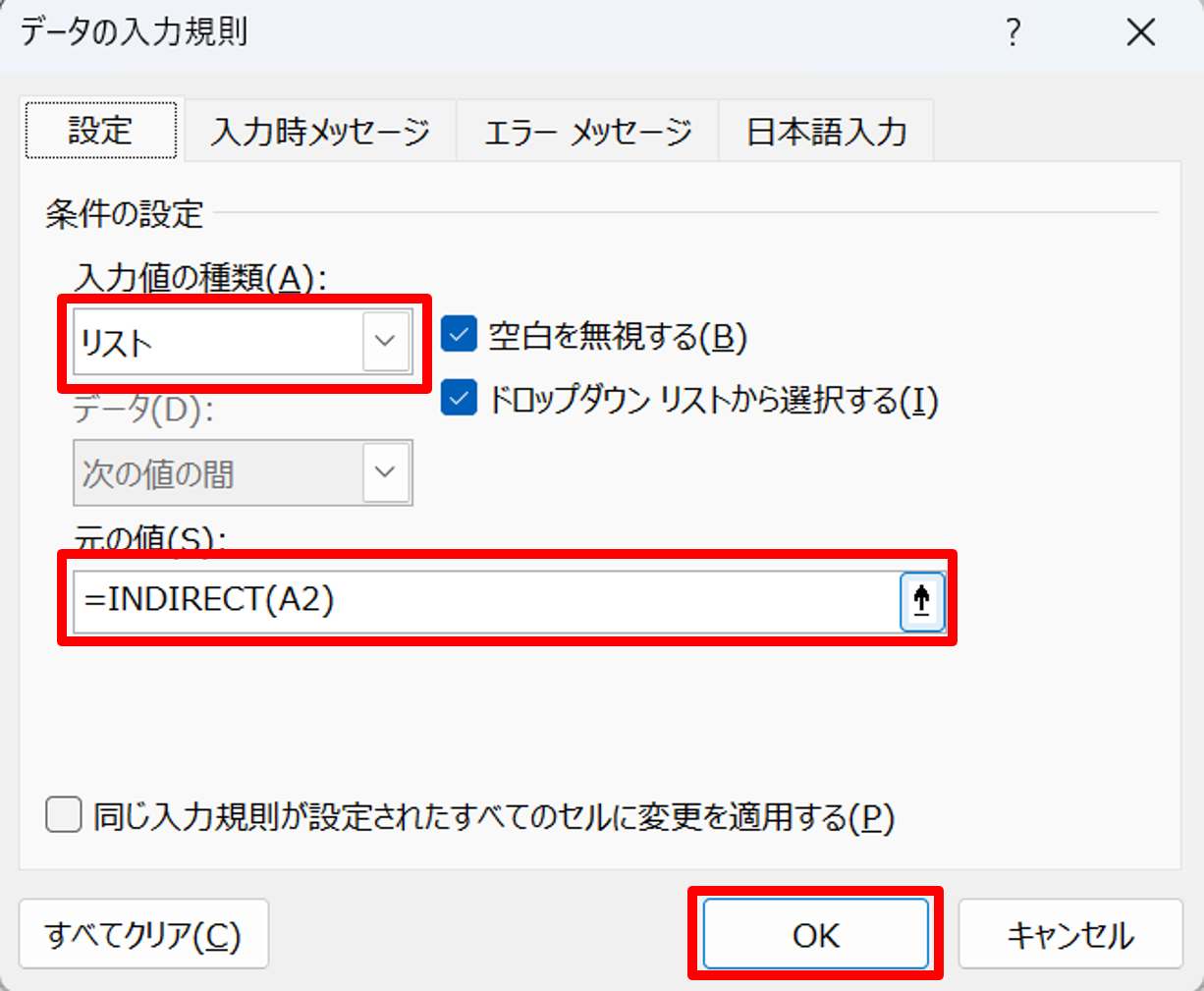
Task: Select the 日本語入力 tab
Action: coord(826,132)
